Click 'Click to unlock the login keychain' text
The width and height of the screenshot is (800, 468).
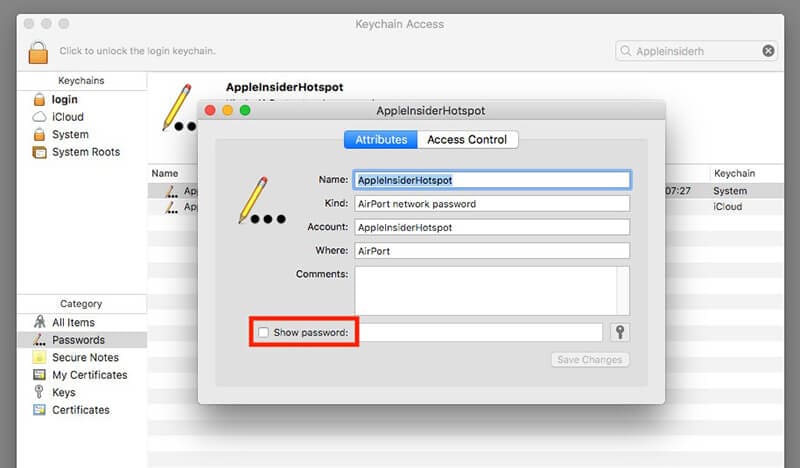click(138, 51)
